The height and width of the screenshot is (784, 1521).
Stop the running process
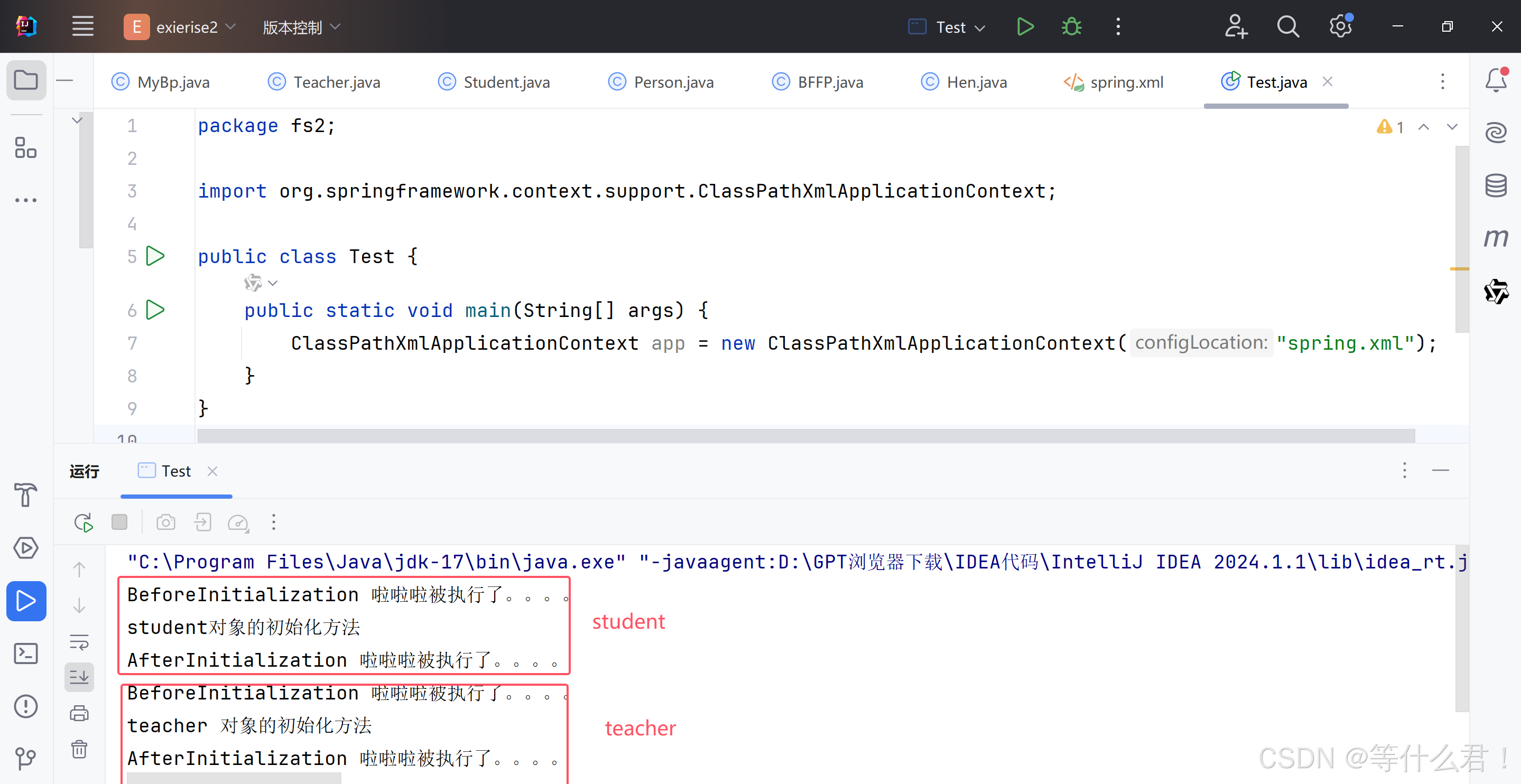pyautogui.click(x=119, y=522)
